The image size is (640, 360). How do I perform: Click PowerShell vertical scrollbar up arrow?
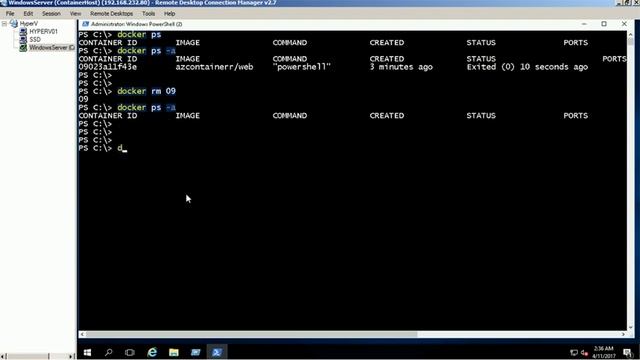tap(631, 34)
